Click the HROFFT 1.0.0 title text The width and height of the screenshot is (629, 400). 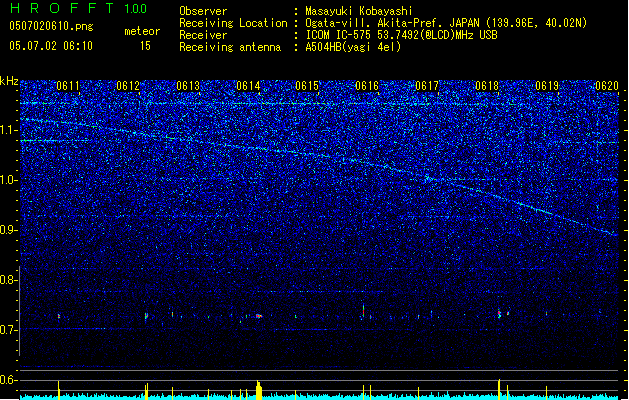tap(79, 8)
